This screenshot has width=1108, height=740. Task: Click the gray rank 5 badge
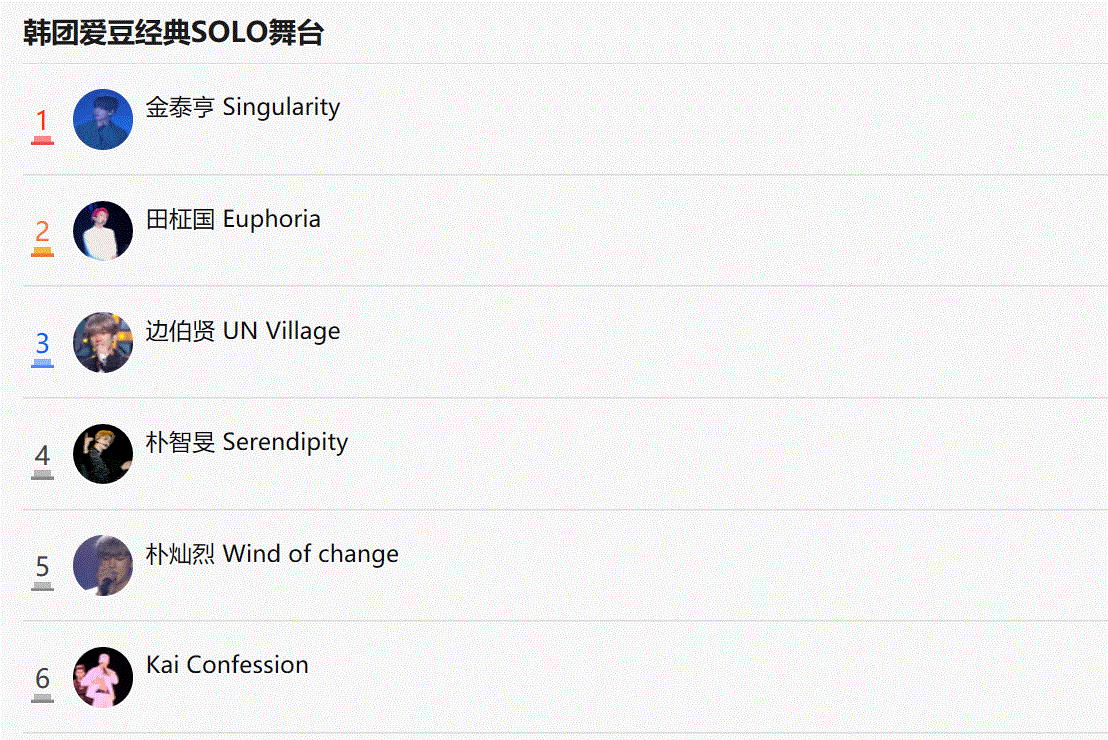point(42,572)
